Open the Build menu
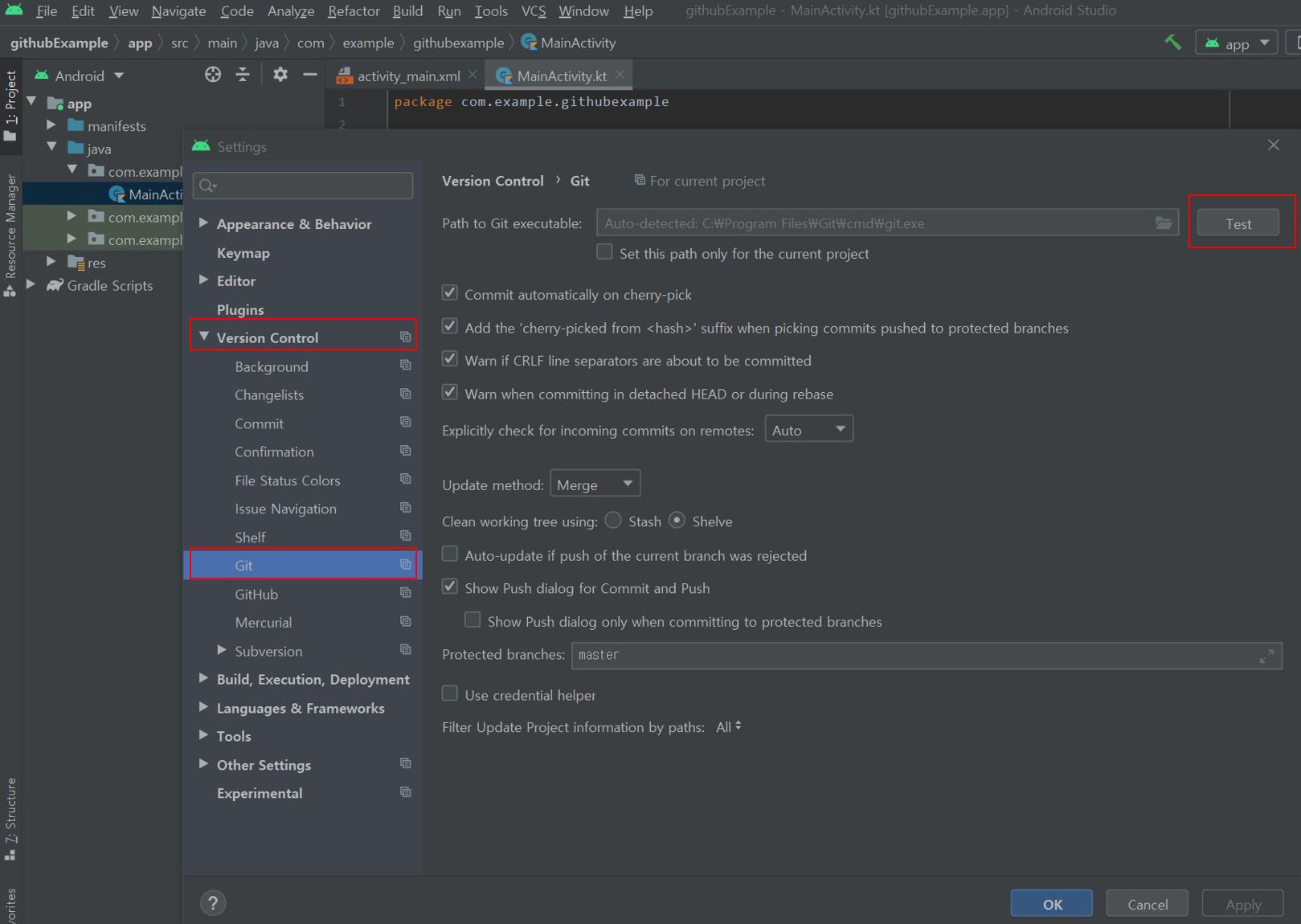Viewport: 1301px width, 924px height. (x=407, y=11)
